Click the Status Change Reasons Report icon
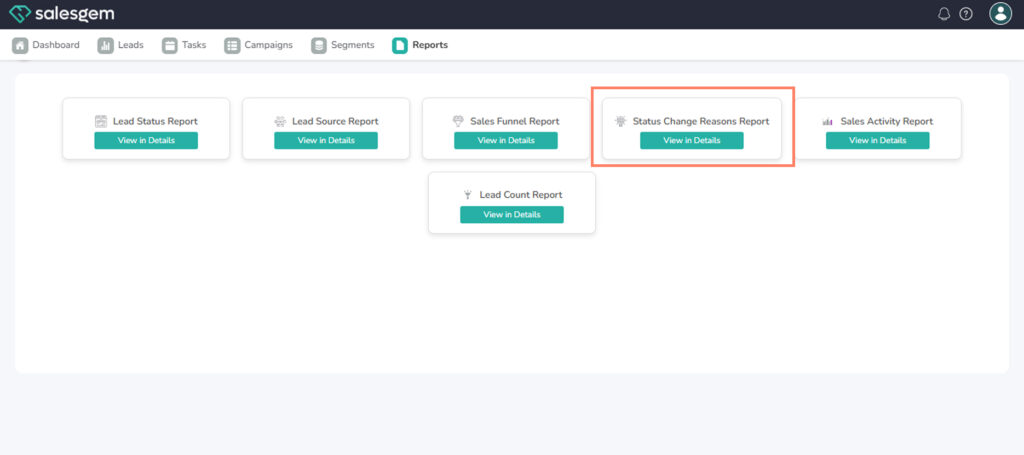1024x455 pixels. (x=621, y=121)
